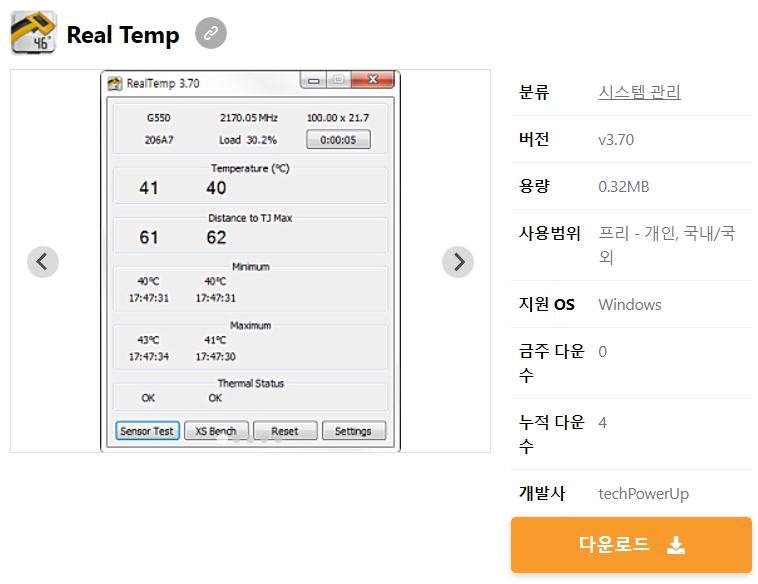
Task: Click the 버전 label
Action: click(534, 139)
